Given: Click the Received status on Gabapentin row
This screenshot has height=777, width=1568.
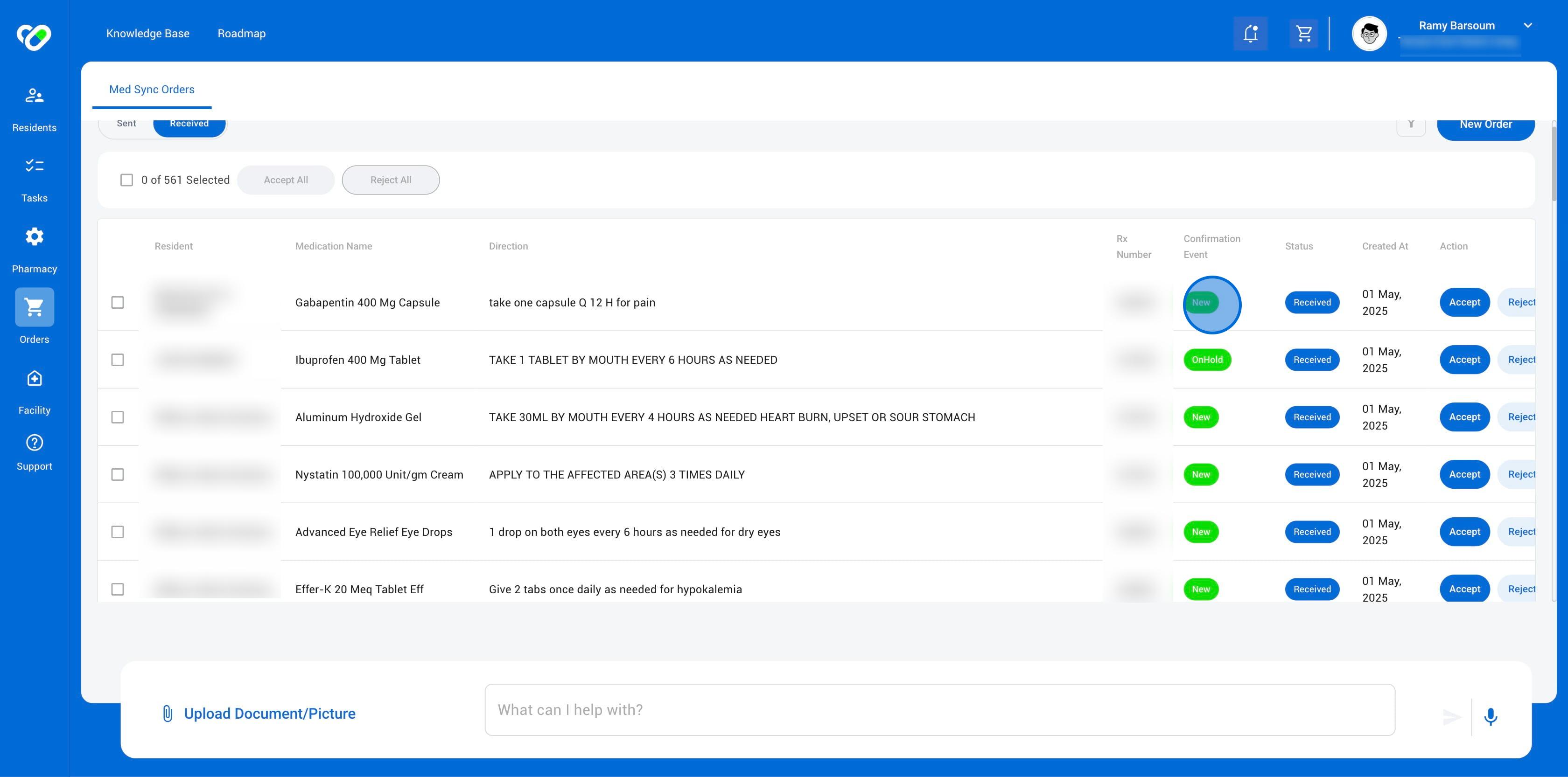Looking at the screenshot, I should [x=1312, y=302].
